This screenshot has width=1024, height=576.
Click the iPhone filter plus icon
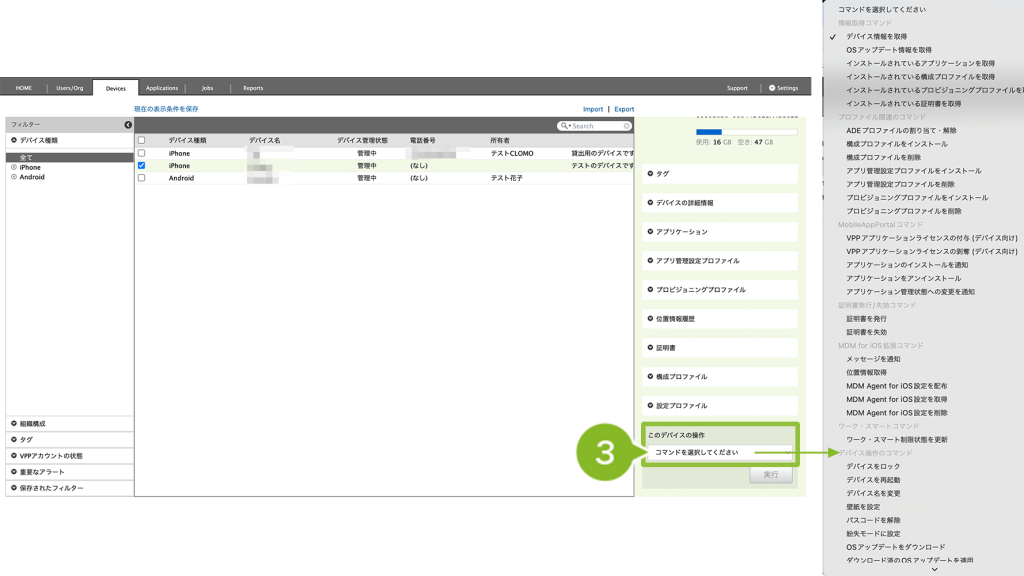click(14, 167)
